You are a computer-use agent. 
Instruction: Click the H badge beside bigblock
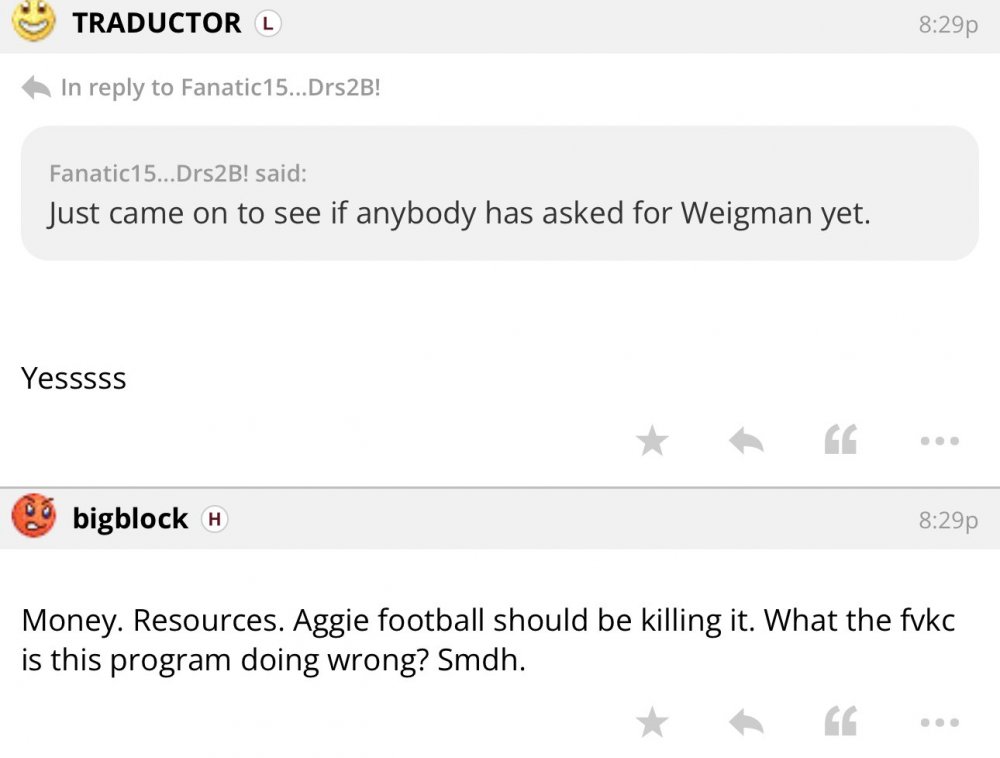[215, 519]
